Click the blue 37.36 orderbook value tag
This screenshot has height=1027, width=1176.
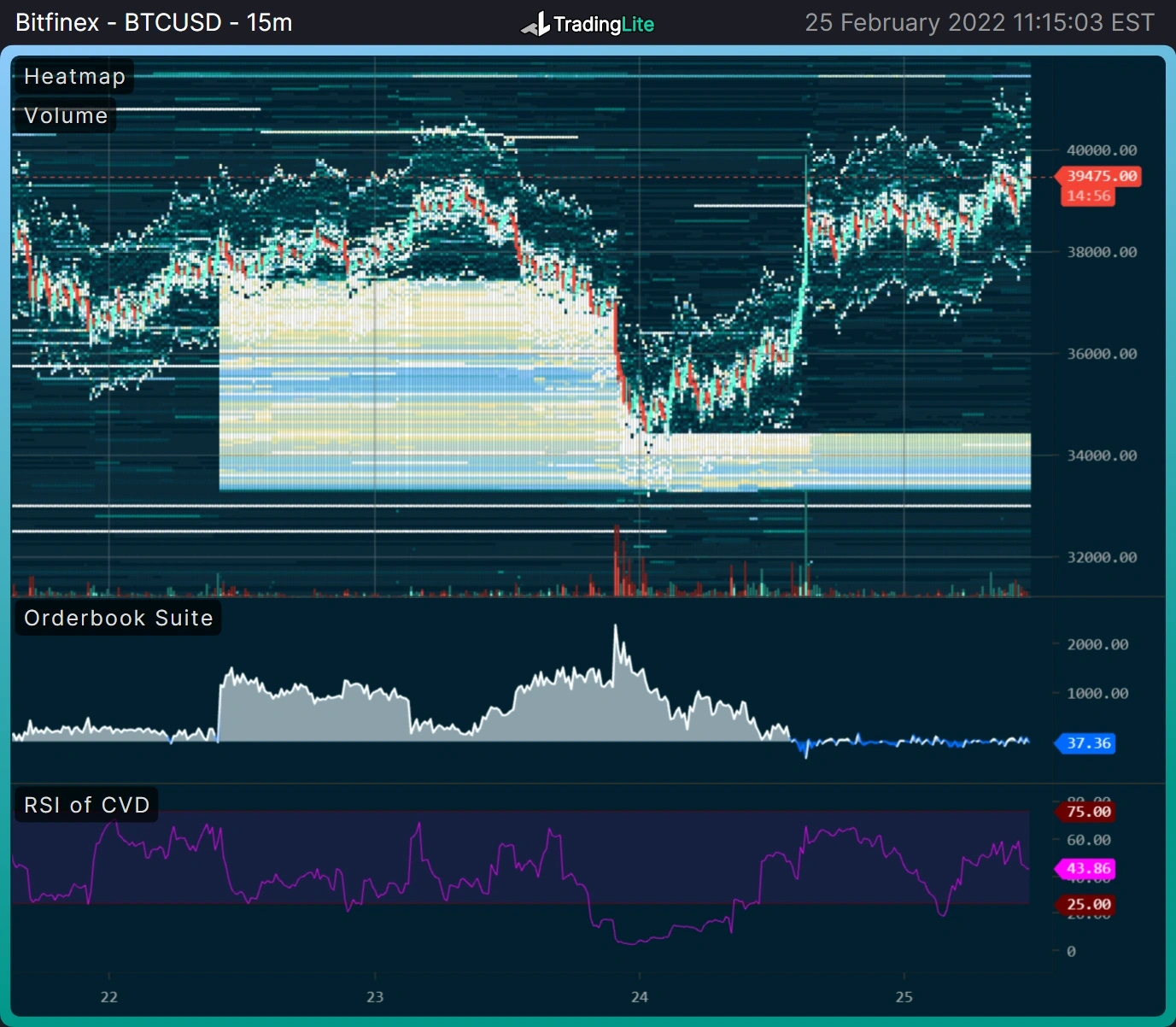click(1085, 743)
